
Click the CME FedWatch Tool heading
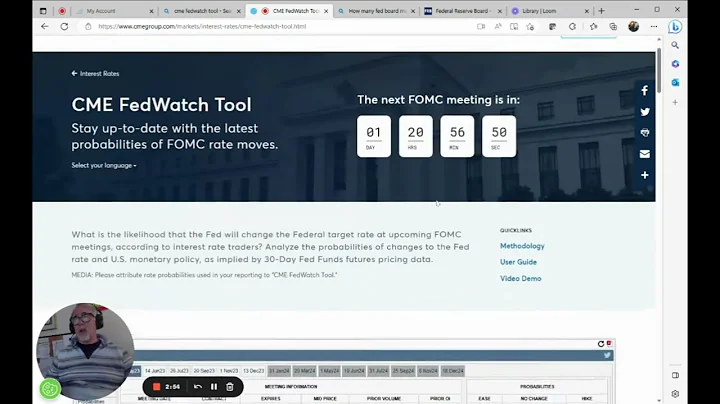(162, 105)
